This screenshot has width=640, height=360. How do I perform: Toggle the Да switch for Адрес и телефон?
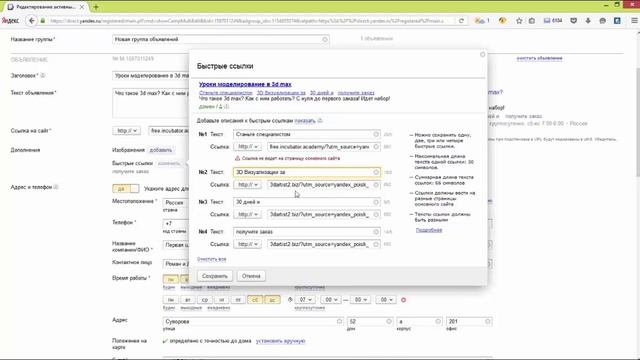click(126, 189)
